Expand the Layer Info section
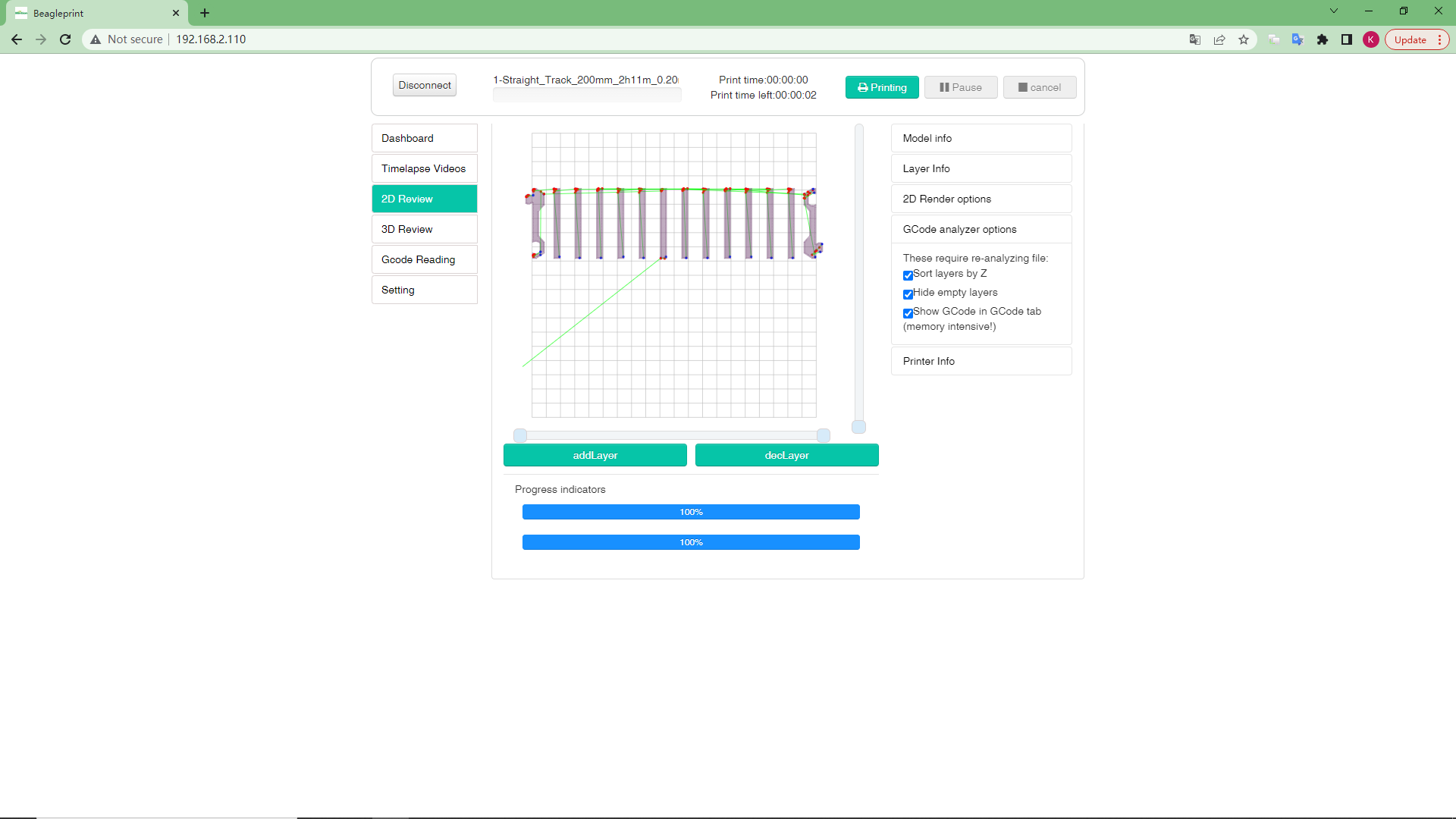The width and height of the screenshot is (1456, 819). [x=981, y=168]
